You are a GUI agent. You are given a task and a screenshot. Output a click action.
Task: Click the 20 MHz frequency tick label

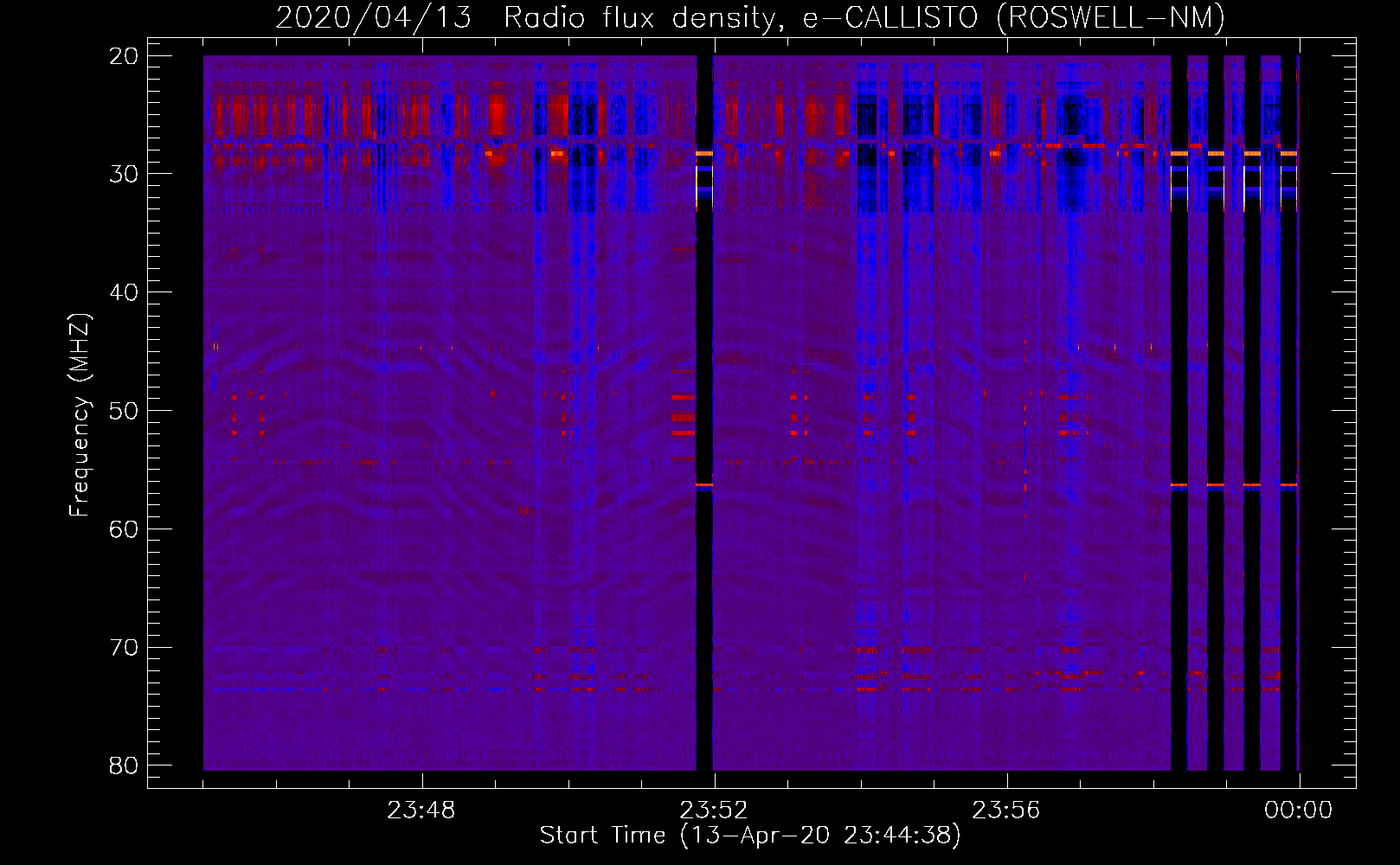pyautogui.click(x=125, y=56)
